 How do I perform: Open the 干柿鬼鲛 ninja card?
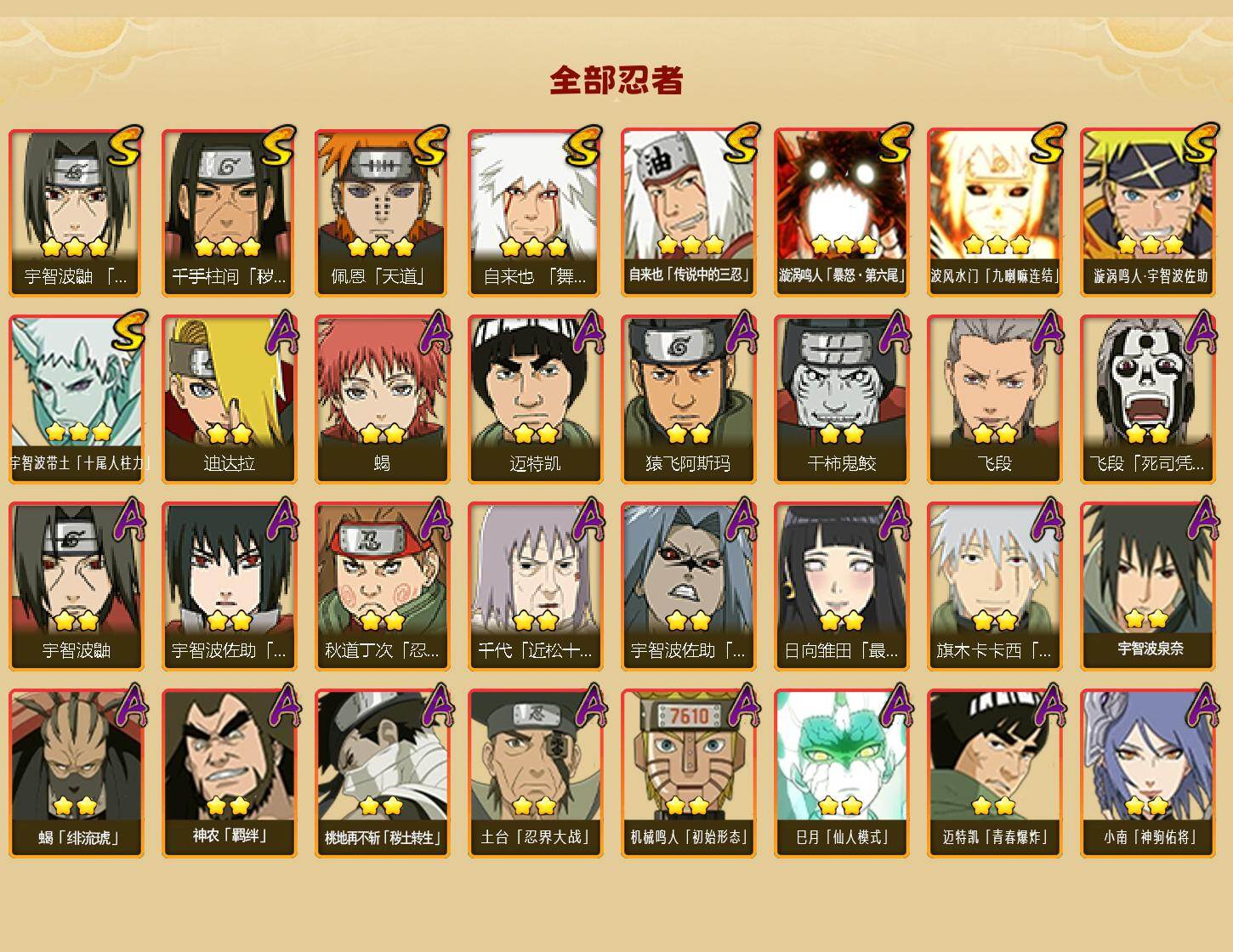tap(841, 399)
